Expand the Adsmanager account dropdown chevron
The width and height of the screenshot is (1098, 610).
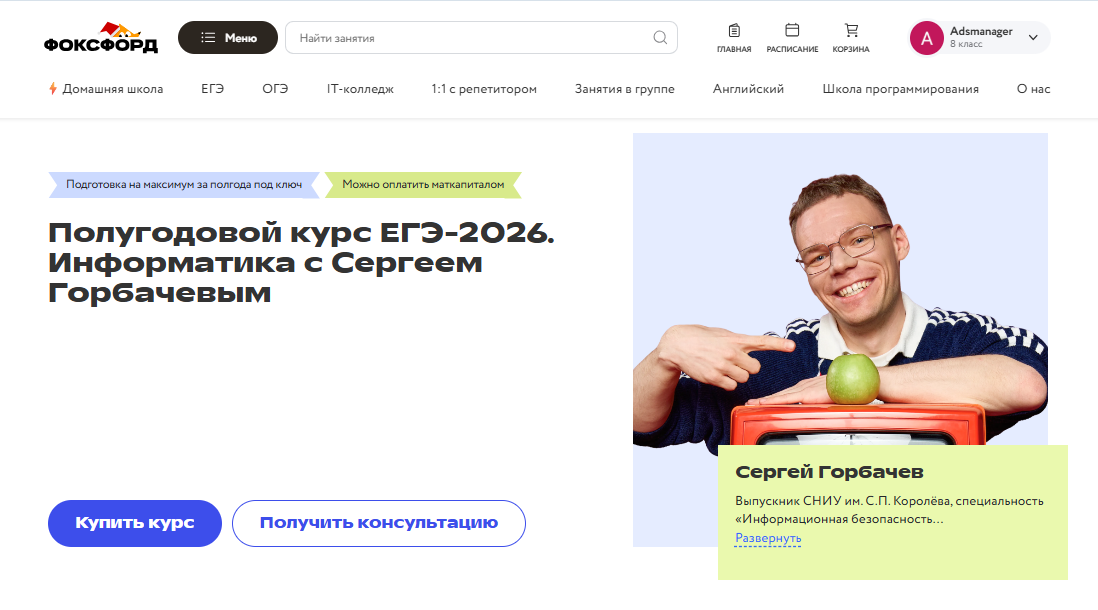1033,38
